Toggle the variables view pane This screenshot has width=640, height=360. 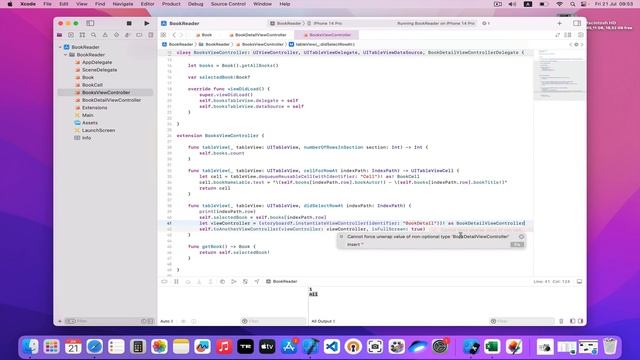tap(572, 321)
